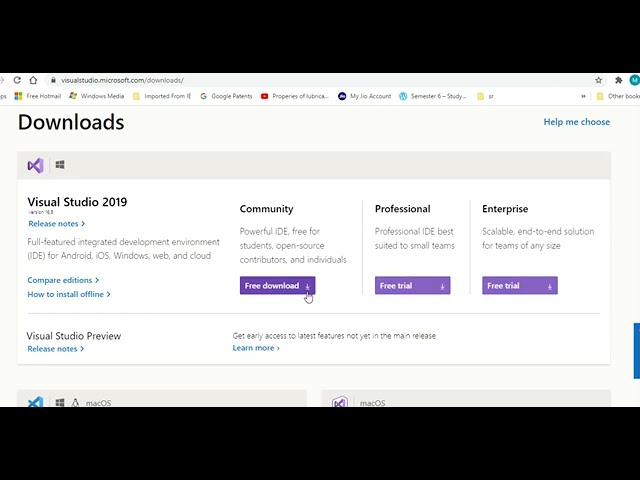This screenshot has height=480, width=640.
Task: Show hidden bookmarks with the chevron
Action: 583,96
